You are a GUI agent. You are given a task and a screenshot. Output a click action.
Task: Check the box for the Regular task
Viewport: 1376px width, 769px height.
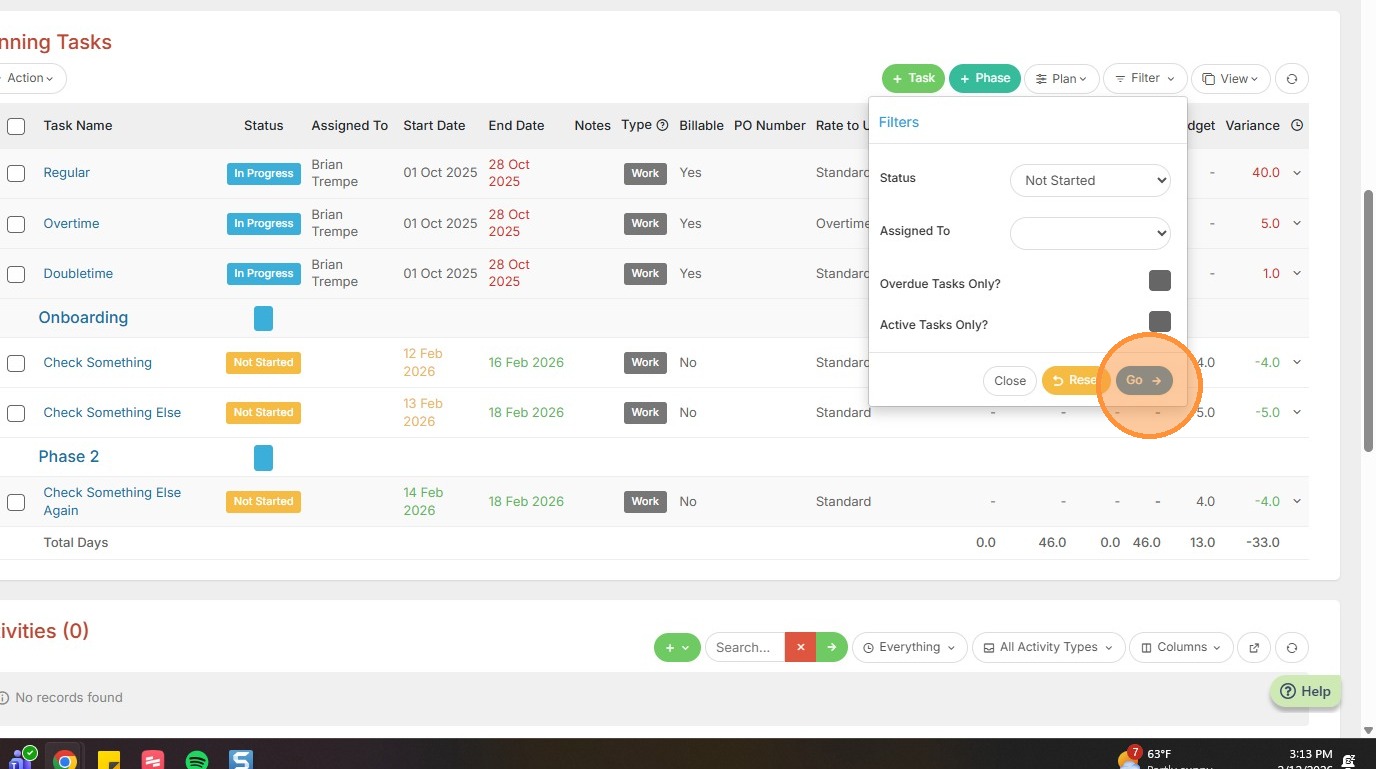[x=16, y=173]
